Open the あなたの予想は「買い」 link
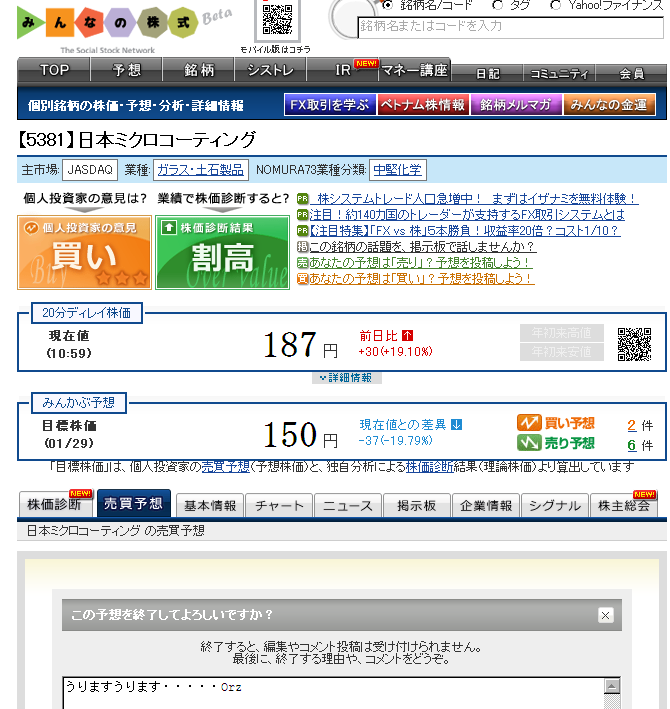Viewport: 670px width, 709px height. (x=422, y=279)
